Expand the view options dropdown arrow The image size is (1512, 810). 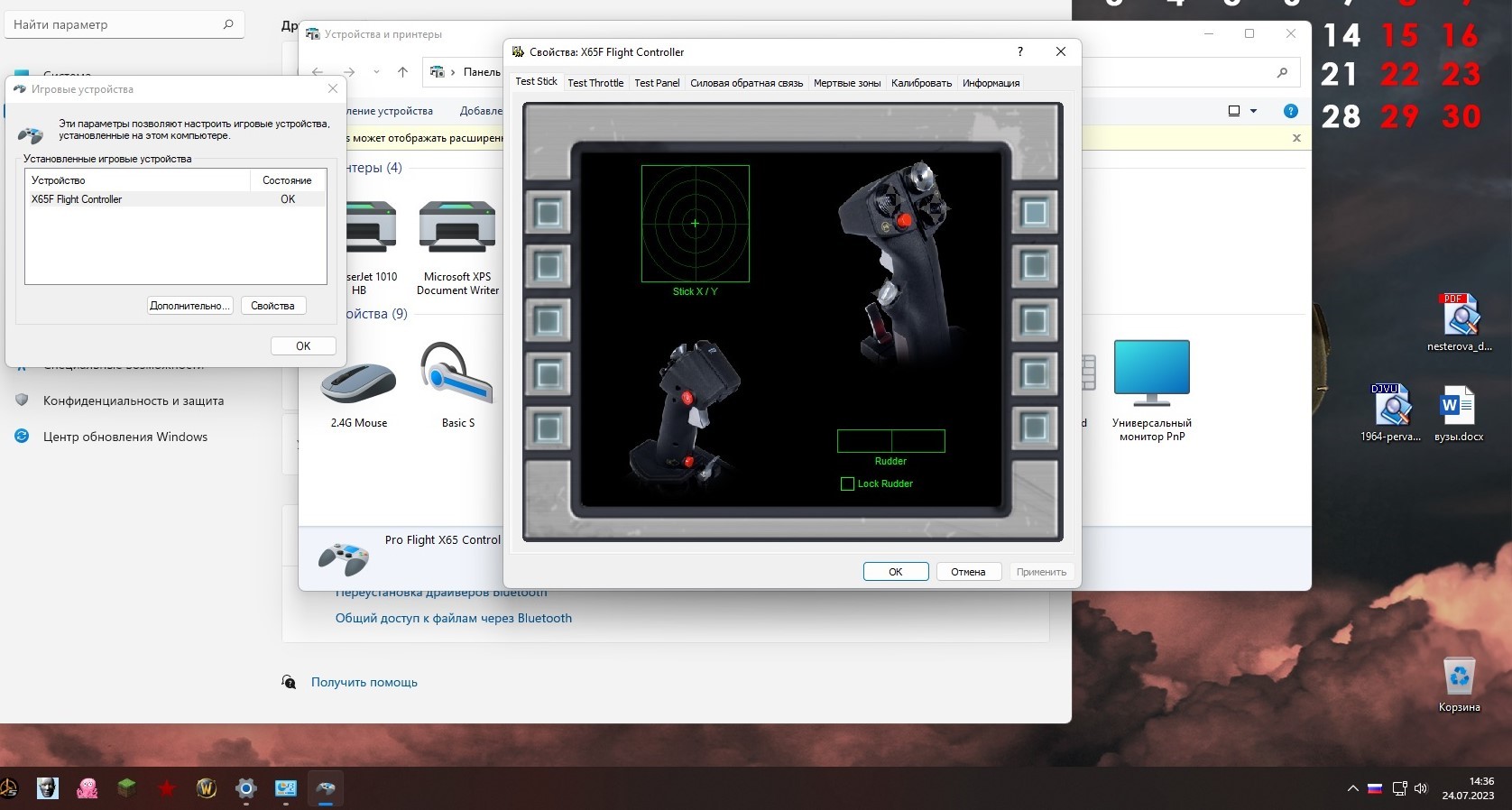pyautogui.click(x=1253, y=111)
